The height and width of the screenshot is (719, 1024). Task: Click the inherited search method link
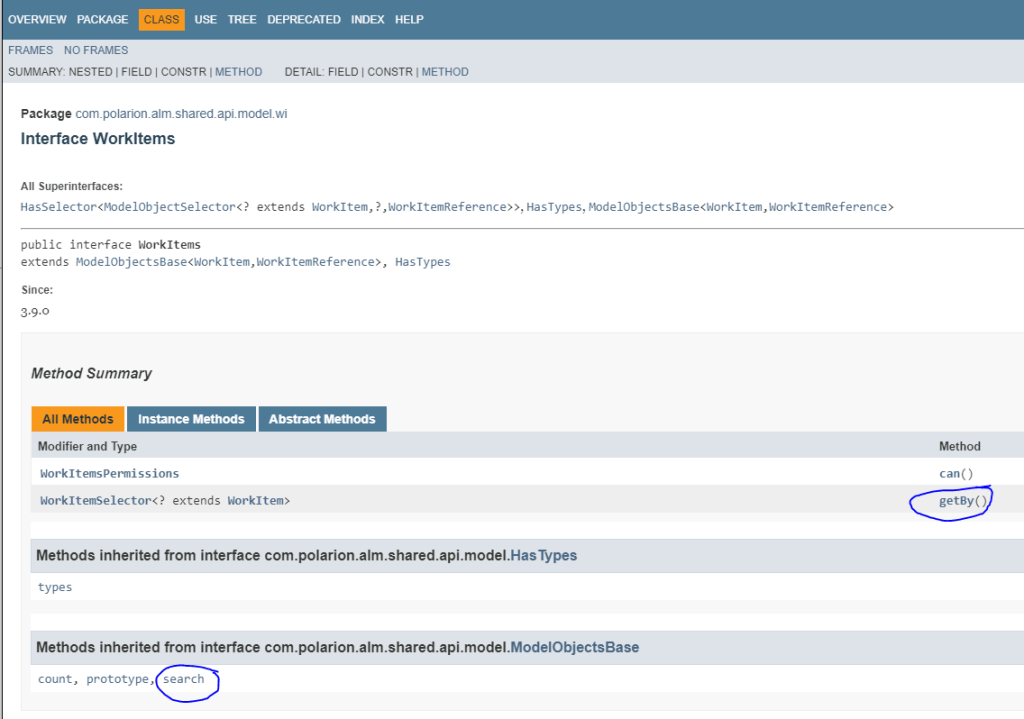click(x=183, y=679)
